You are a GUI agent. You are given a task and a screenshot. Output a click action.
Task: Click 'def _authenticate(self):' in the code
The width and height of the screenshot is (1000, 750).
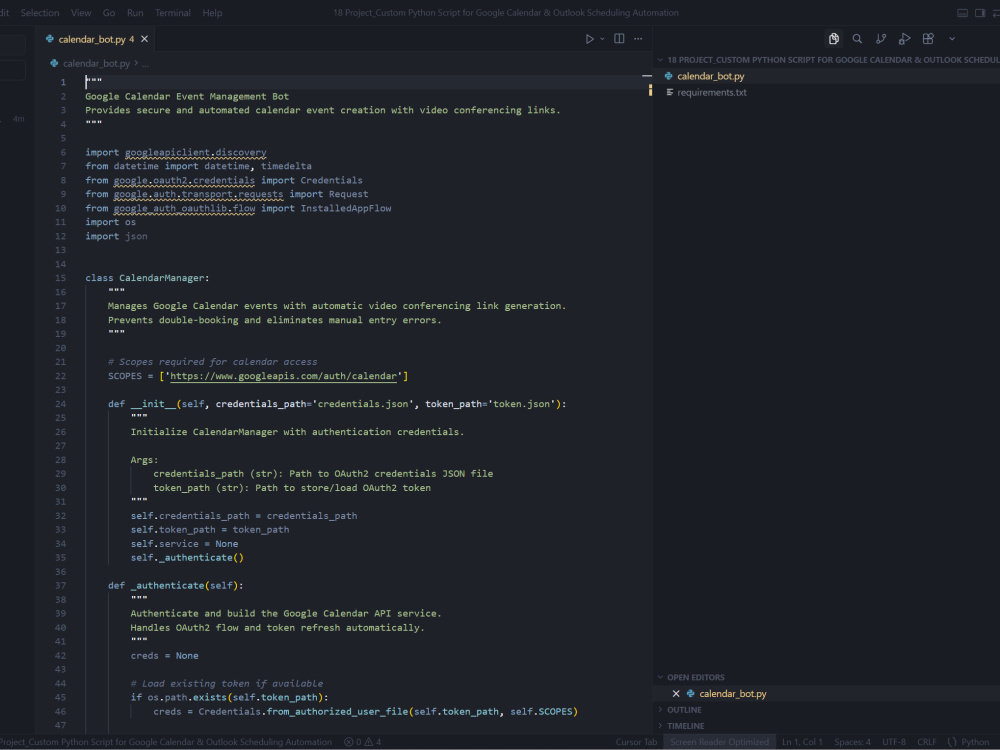(175, 585)
